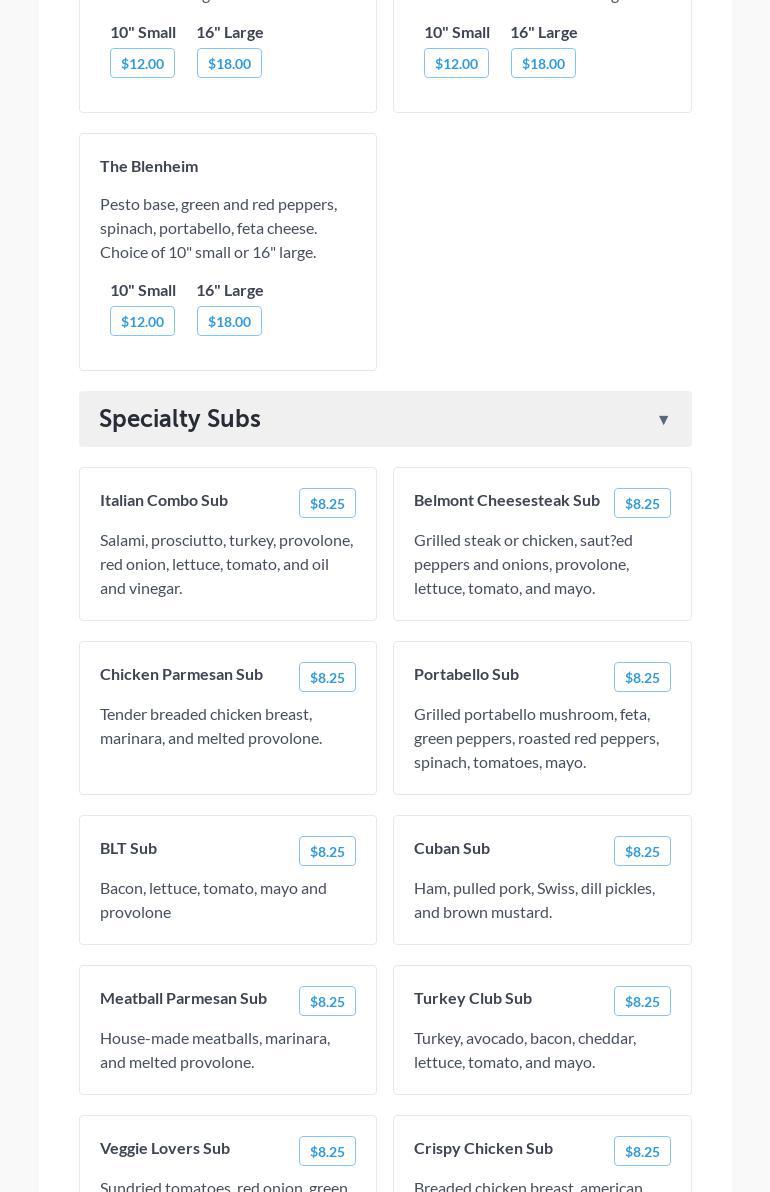Select the Chicken Parmesan Sub card description

coord(211,726)
